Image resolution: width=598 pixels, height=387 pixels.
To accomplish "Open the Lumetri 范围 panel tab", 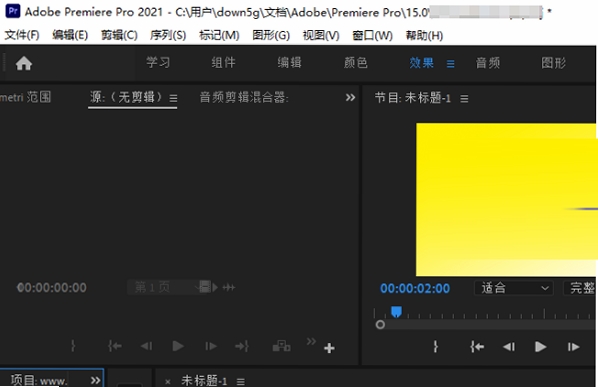I will pos(26,97).
